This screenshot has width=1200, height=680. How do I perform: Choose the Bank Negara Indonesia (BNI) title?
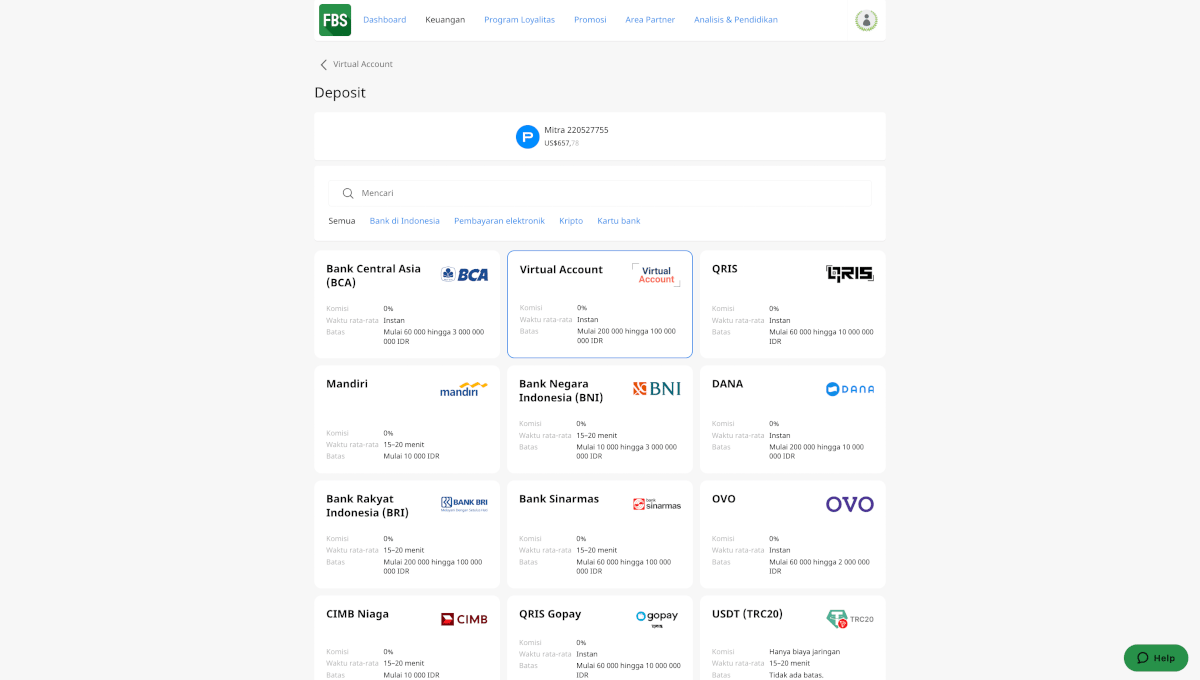[x=561, y=391]
